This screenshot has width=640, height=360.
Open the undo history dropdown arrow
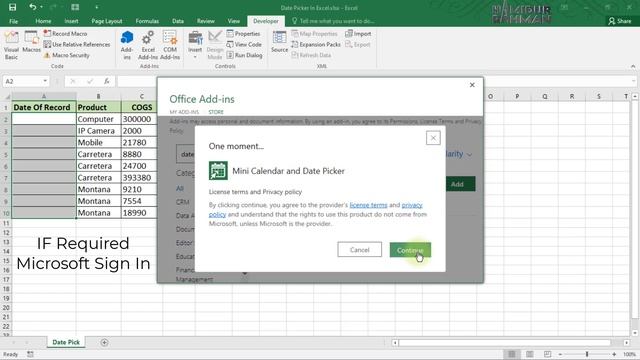[x=41, y=7]
